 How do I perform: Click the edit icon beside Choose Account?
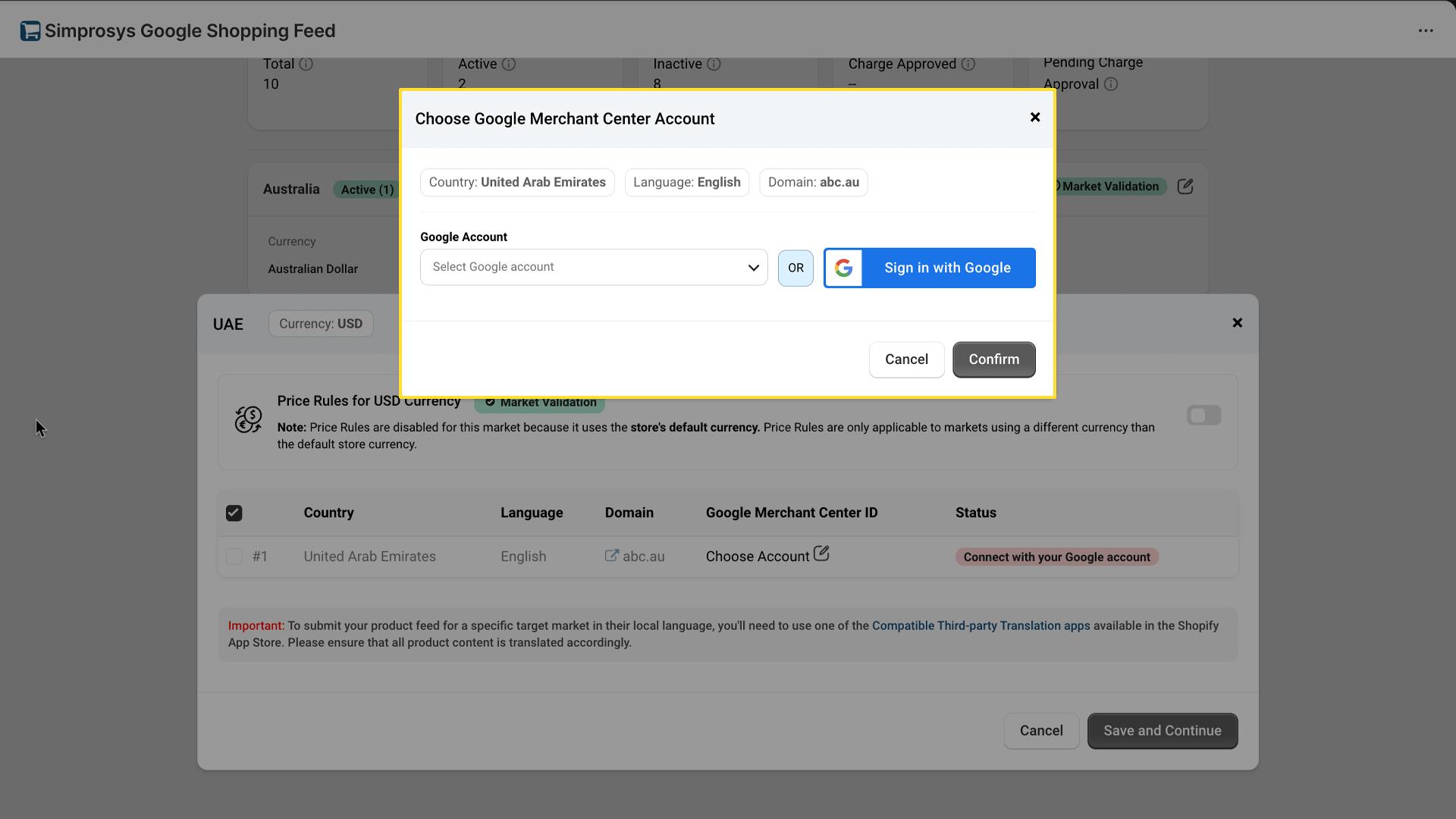822,554
